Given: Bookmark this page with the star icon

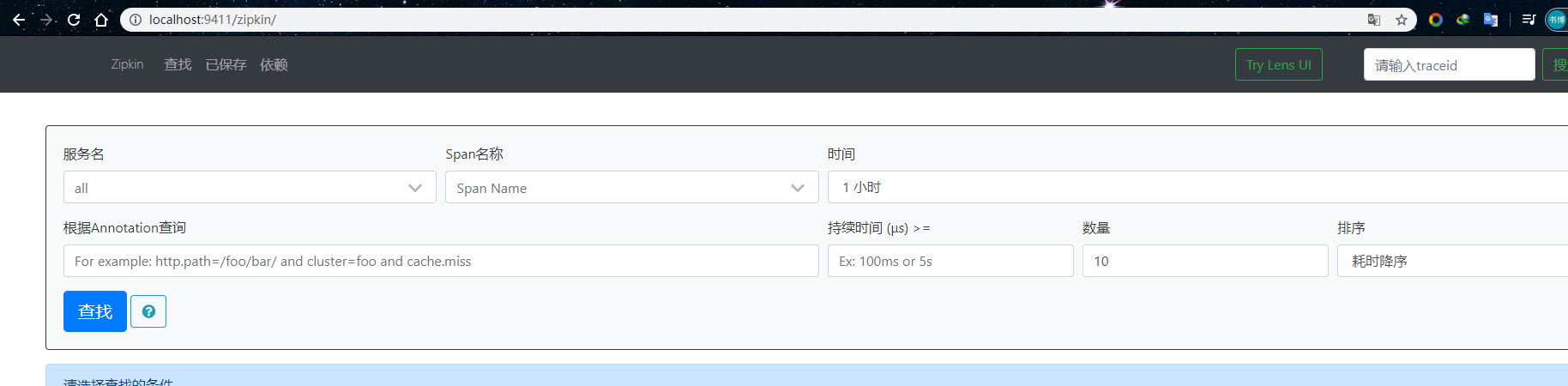Looking at the screenshot, I should coord(1402,20).
